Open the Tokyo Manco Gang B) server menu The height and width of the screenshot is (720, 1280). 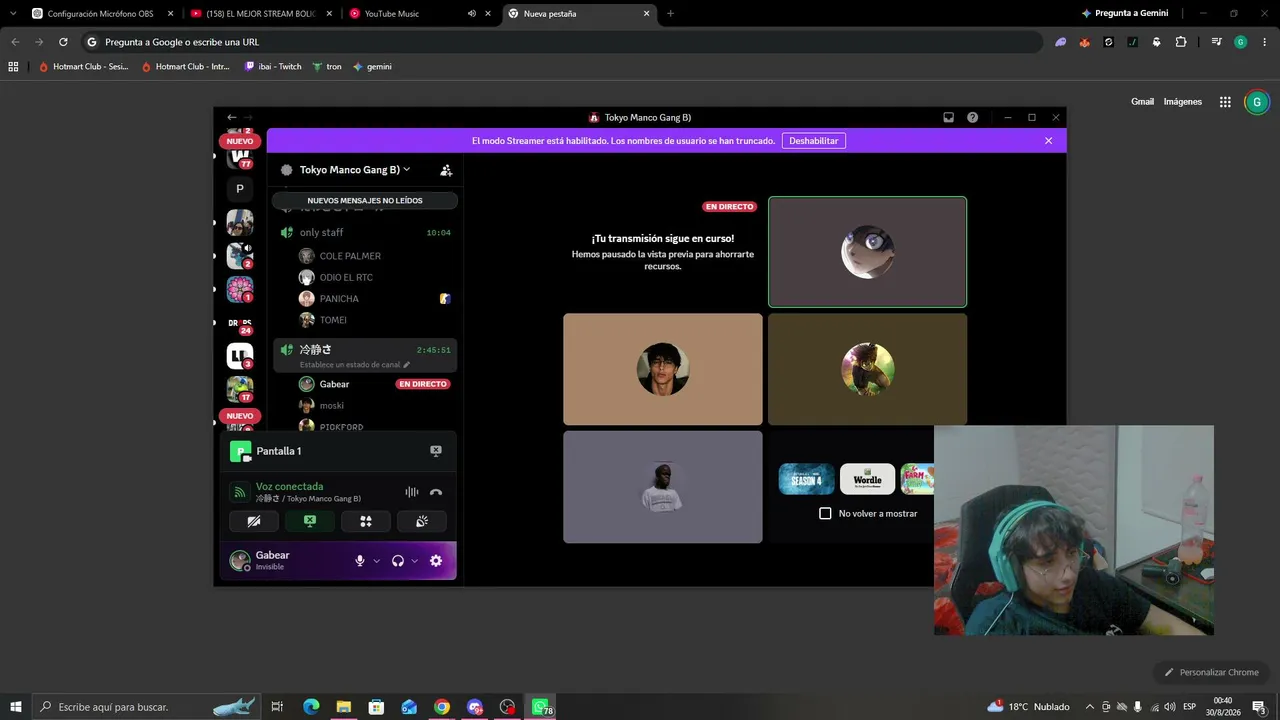pos(355,170)
